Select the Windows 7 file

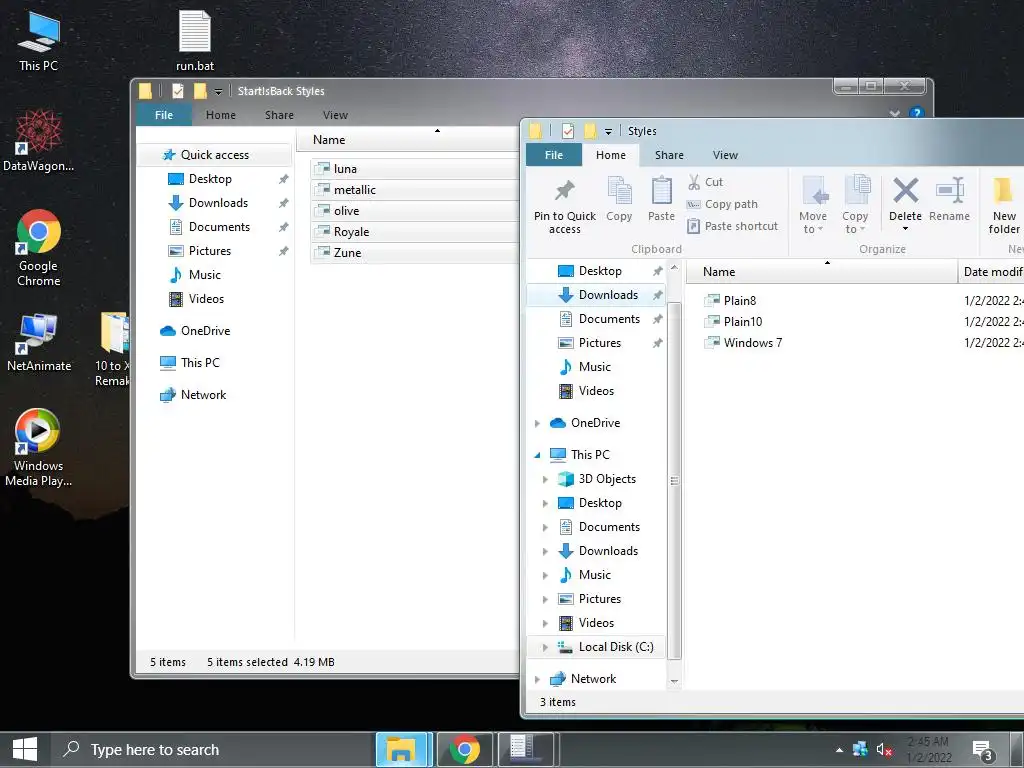752,343
